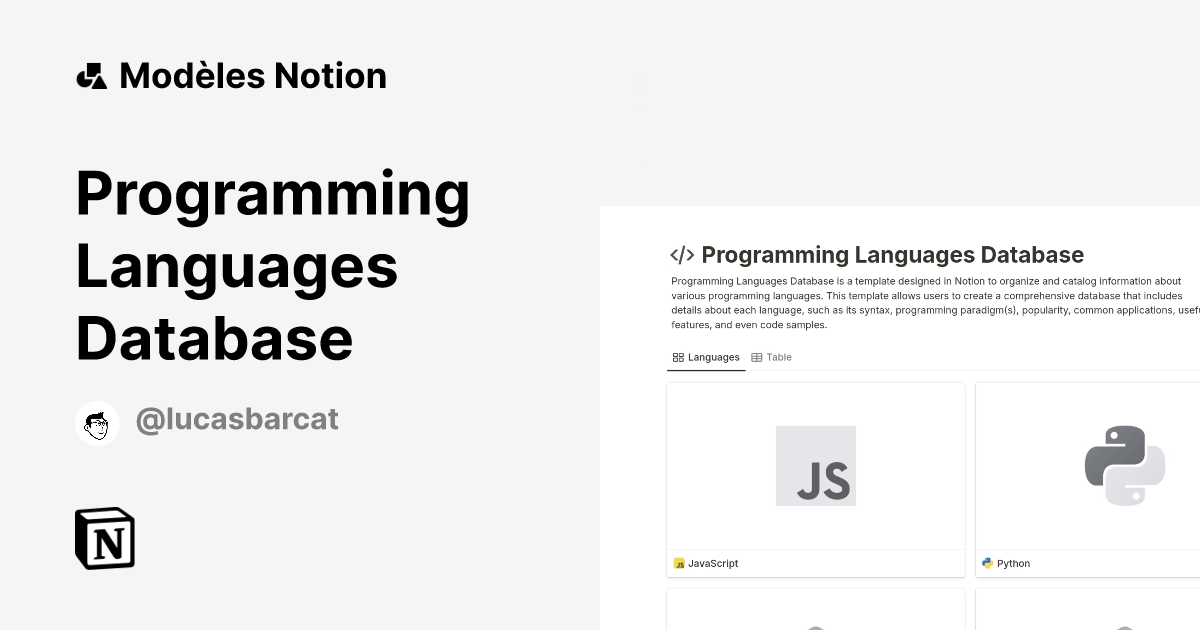The height and width of the screenshot is (630, 1200).
Task: Select the code </> page icon
Action: (683, 254)
